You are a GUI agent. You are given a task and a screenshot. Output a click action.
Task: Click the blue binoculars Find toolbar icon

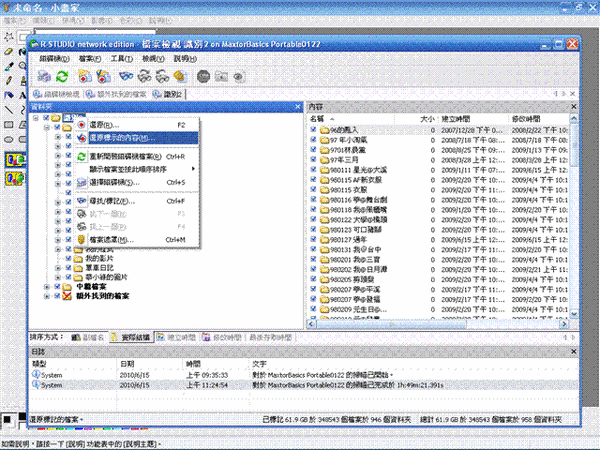coord(126,77)
